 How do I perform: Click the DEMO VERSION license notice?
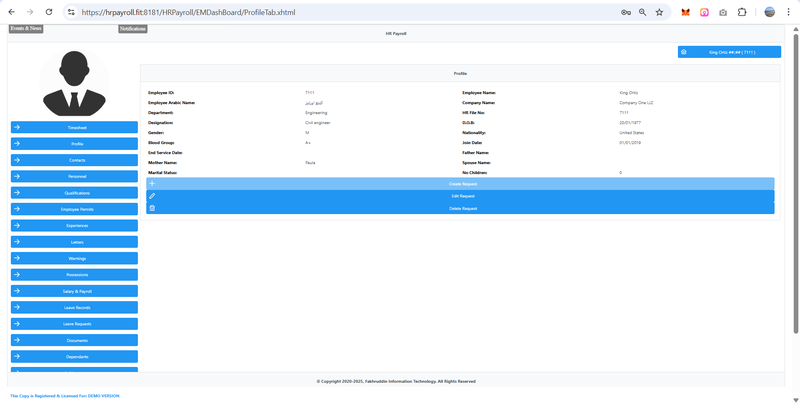(x=65, y=396)
